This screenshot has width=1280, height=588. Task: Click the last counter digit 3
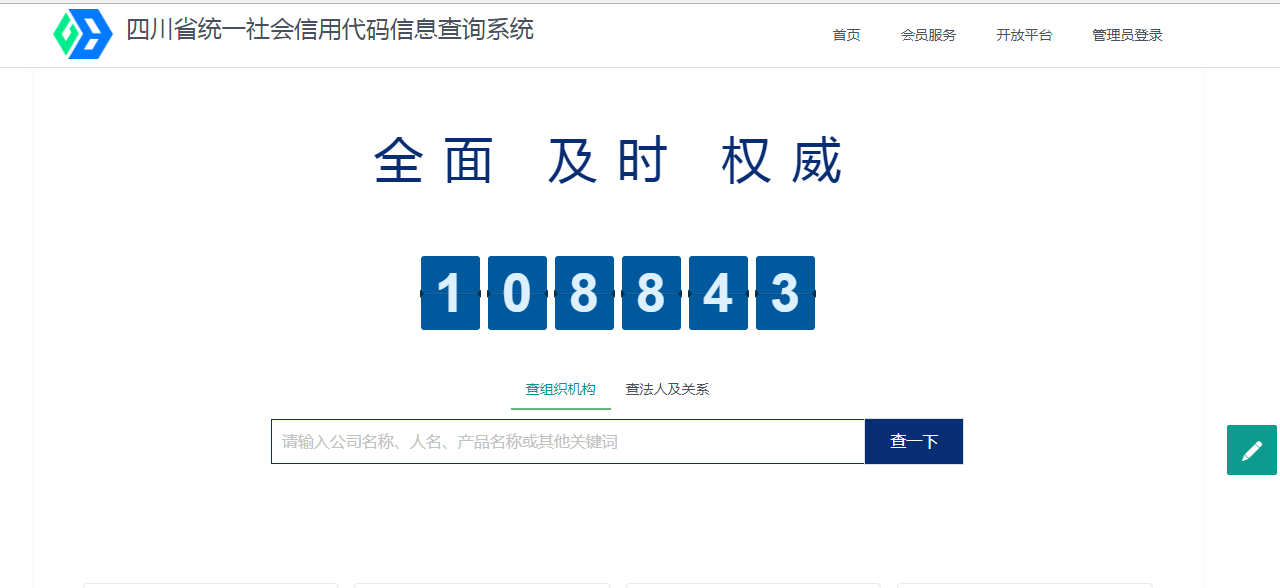[785, 293]
